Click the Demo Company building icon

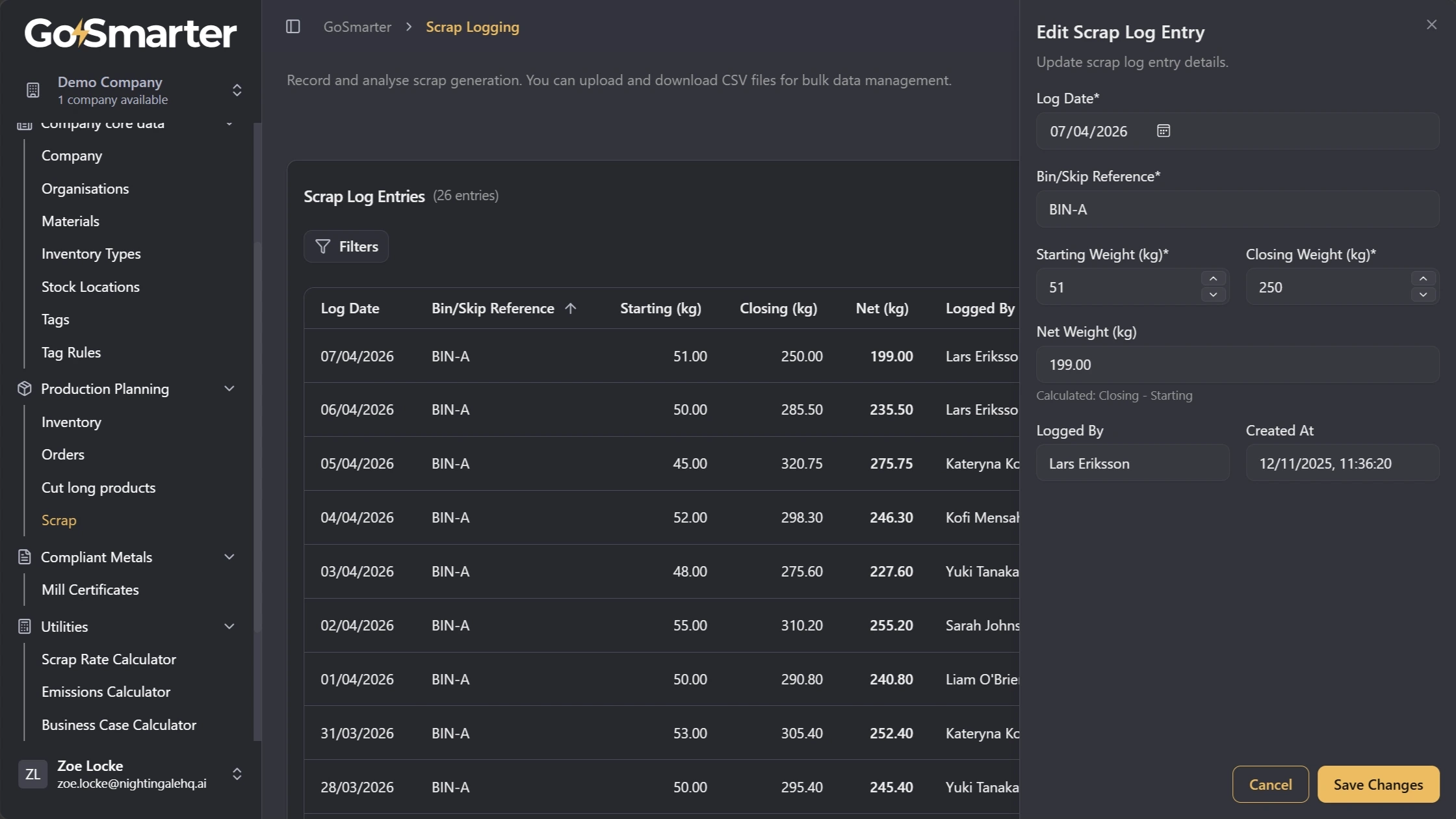[x=33, y=90]
